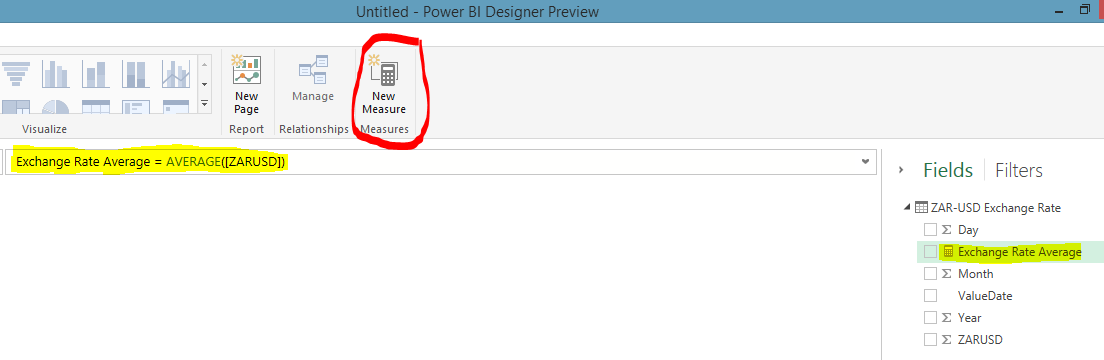The width and height of the screenshot is (1104, 360).
Task: Select the Year field label
Action: 970,317
